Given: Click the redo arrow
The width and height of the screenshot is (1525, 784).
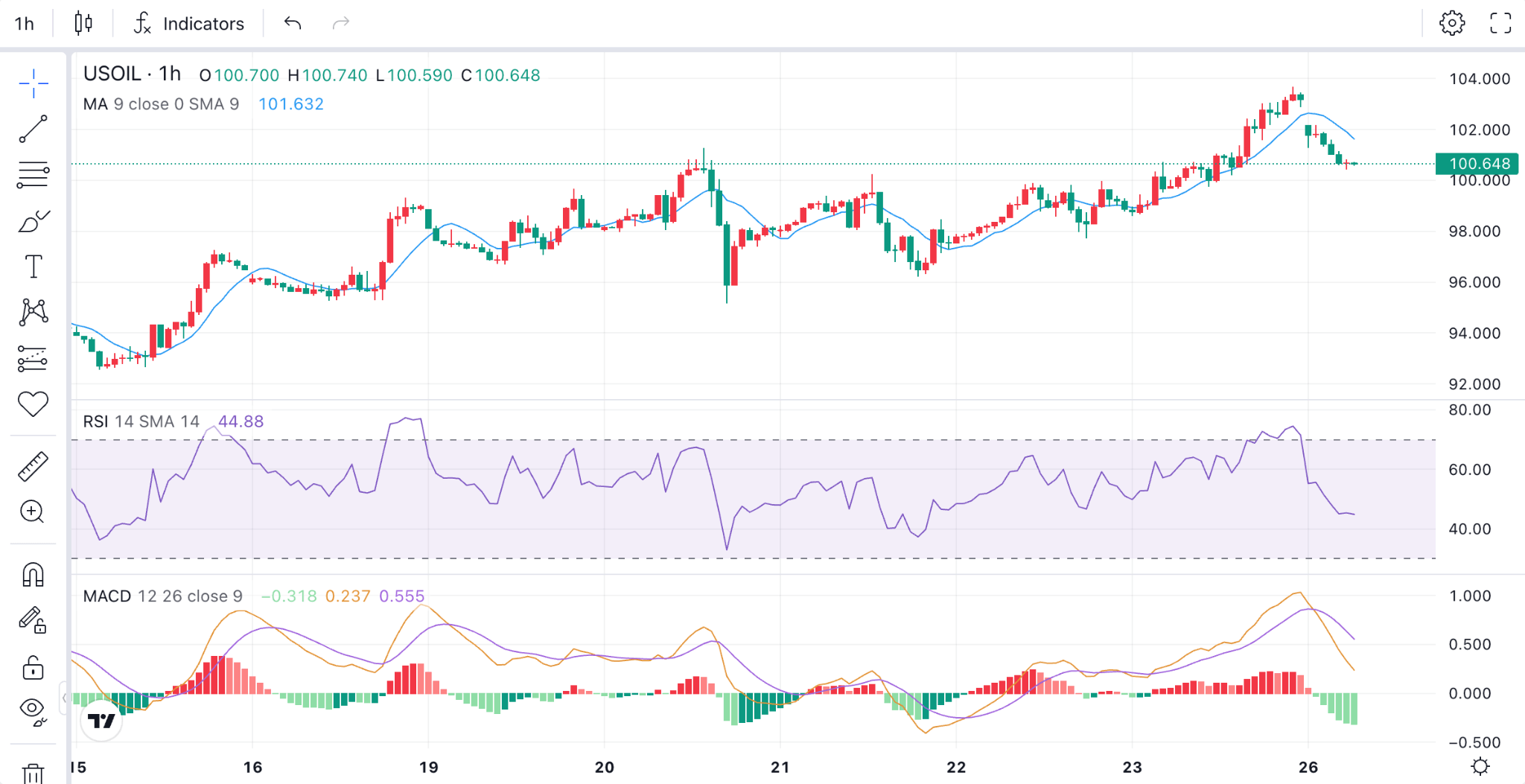Looking at the screenshot, I should (341, 23).
